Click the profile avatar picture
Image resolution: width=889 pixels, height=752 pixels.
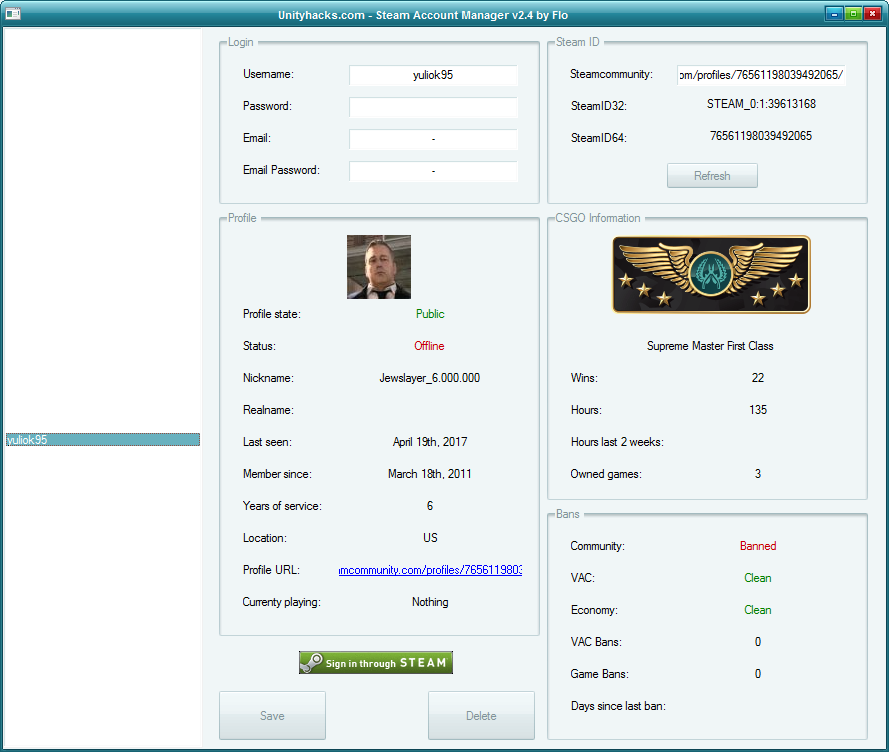pos(378,267)
